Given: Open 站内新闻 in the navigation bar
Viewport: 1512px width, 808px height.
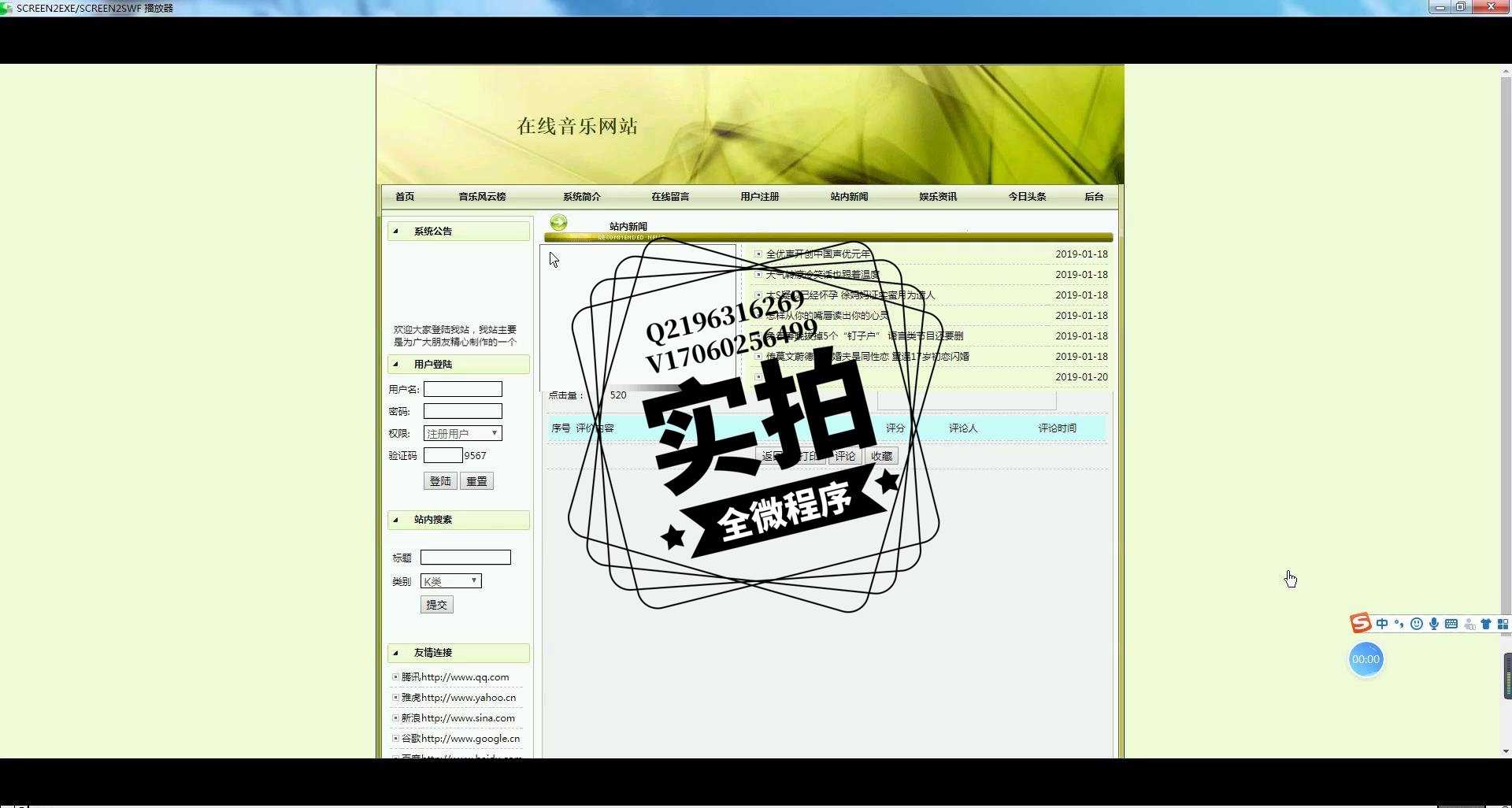Looking at the screenshot, I should pos(849,197).
